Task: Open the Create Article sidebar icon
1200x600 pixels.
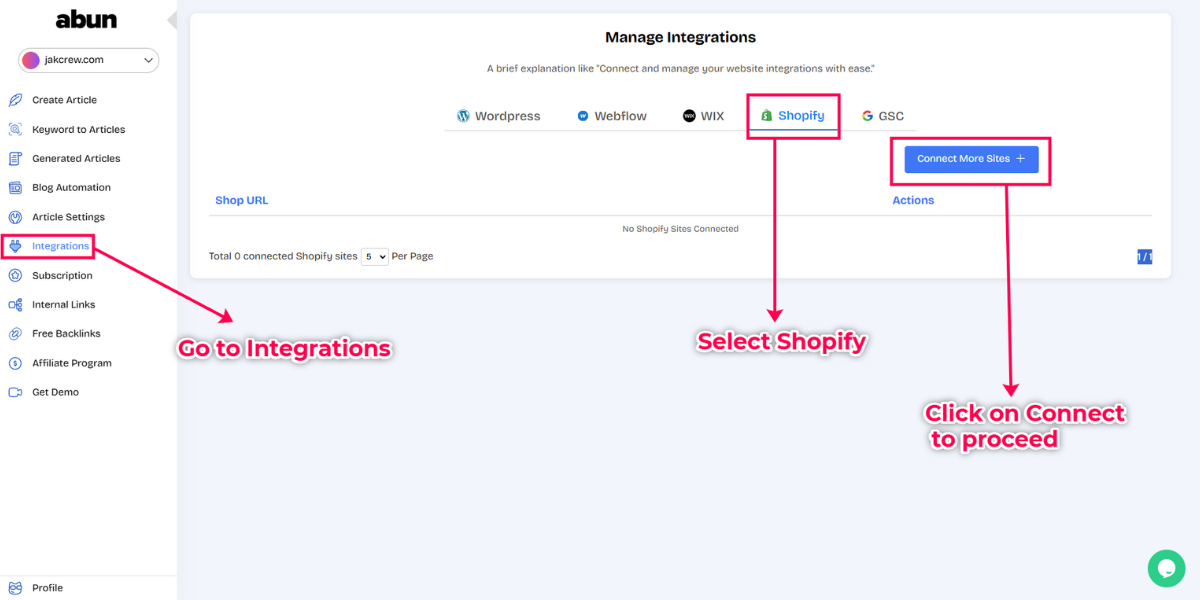Action: point(15,99)
